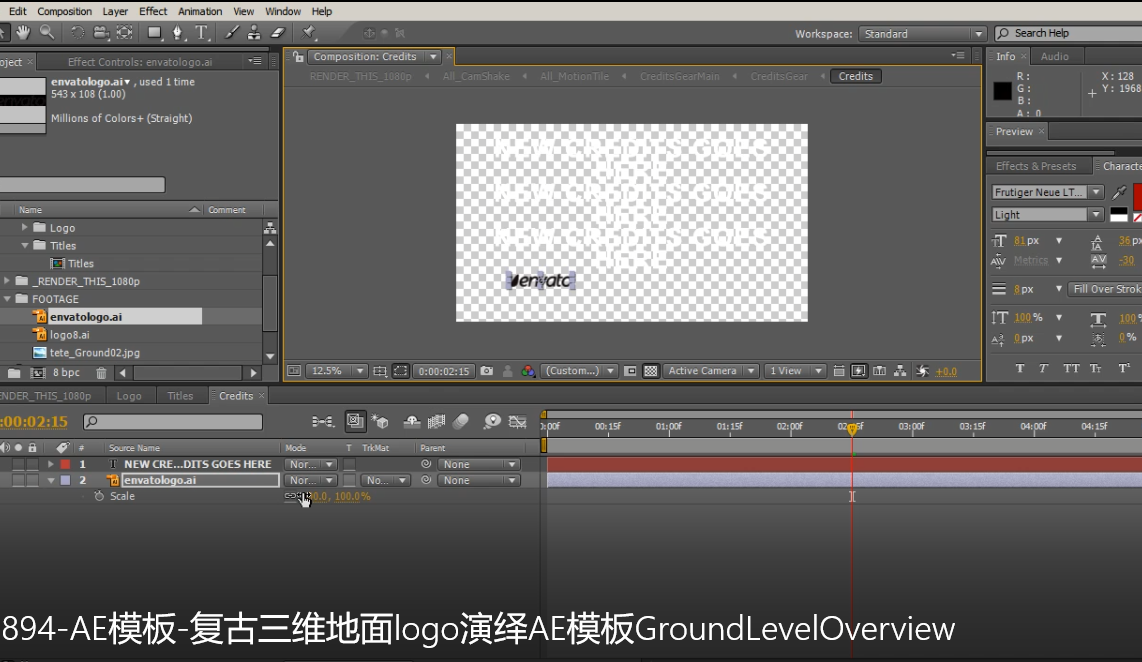
Task: Switch to the Titles timeline tab
Action: (x=180, y=396)
